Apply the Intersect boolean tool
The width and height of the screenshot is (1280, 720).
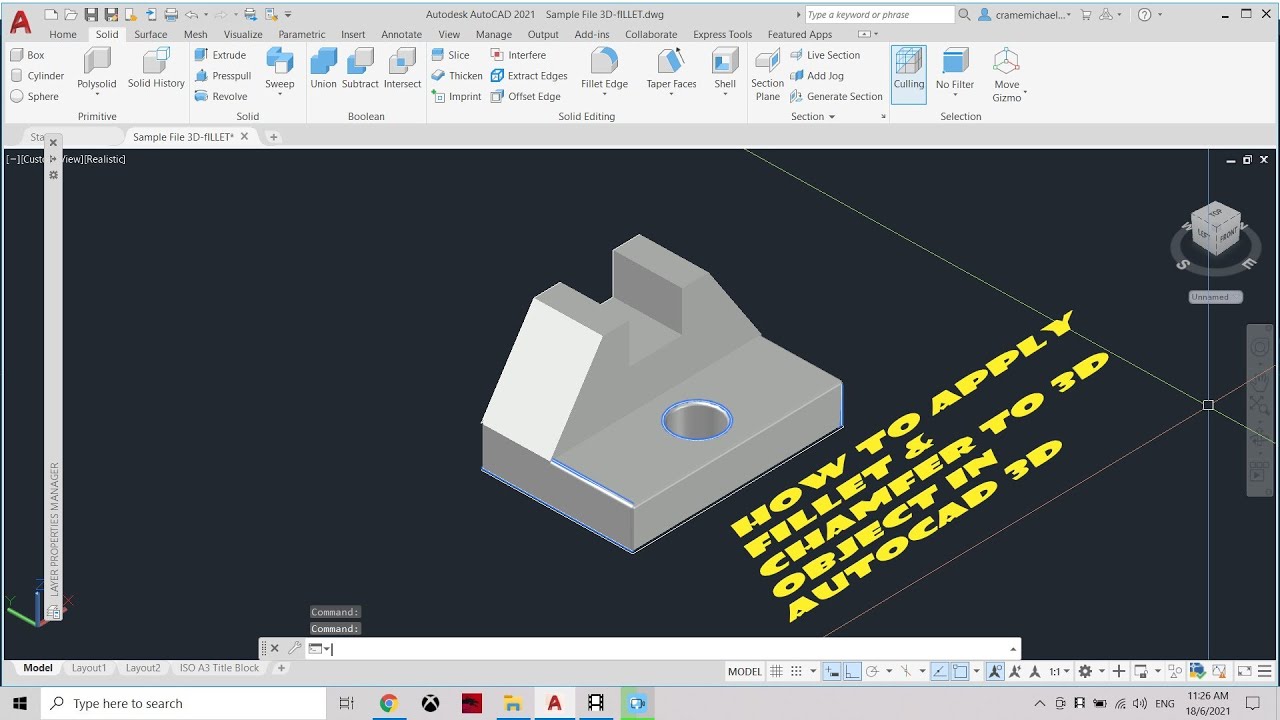(402, 68)
